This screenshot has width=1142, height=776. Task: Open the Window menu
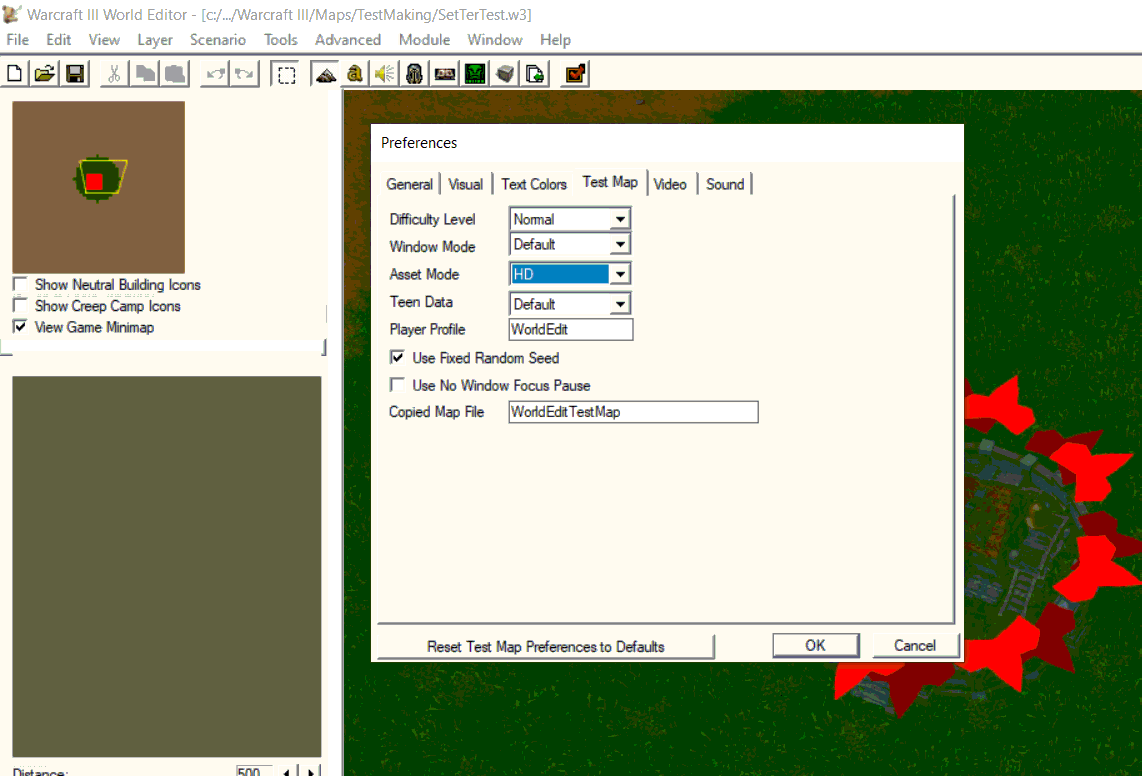point(495,39)
